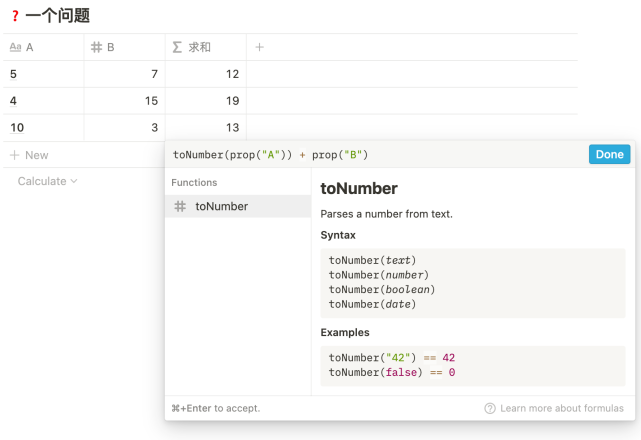Click the plus icon beside New row
Image resolution: width=641 pixels, height=440 pixels.
point(14,155)
